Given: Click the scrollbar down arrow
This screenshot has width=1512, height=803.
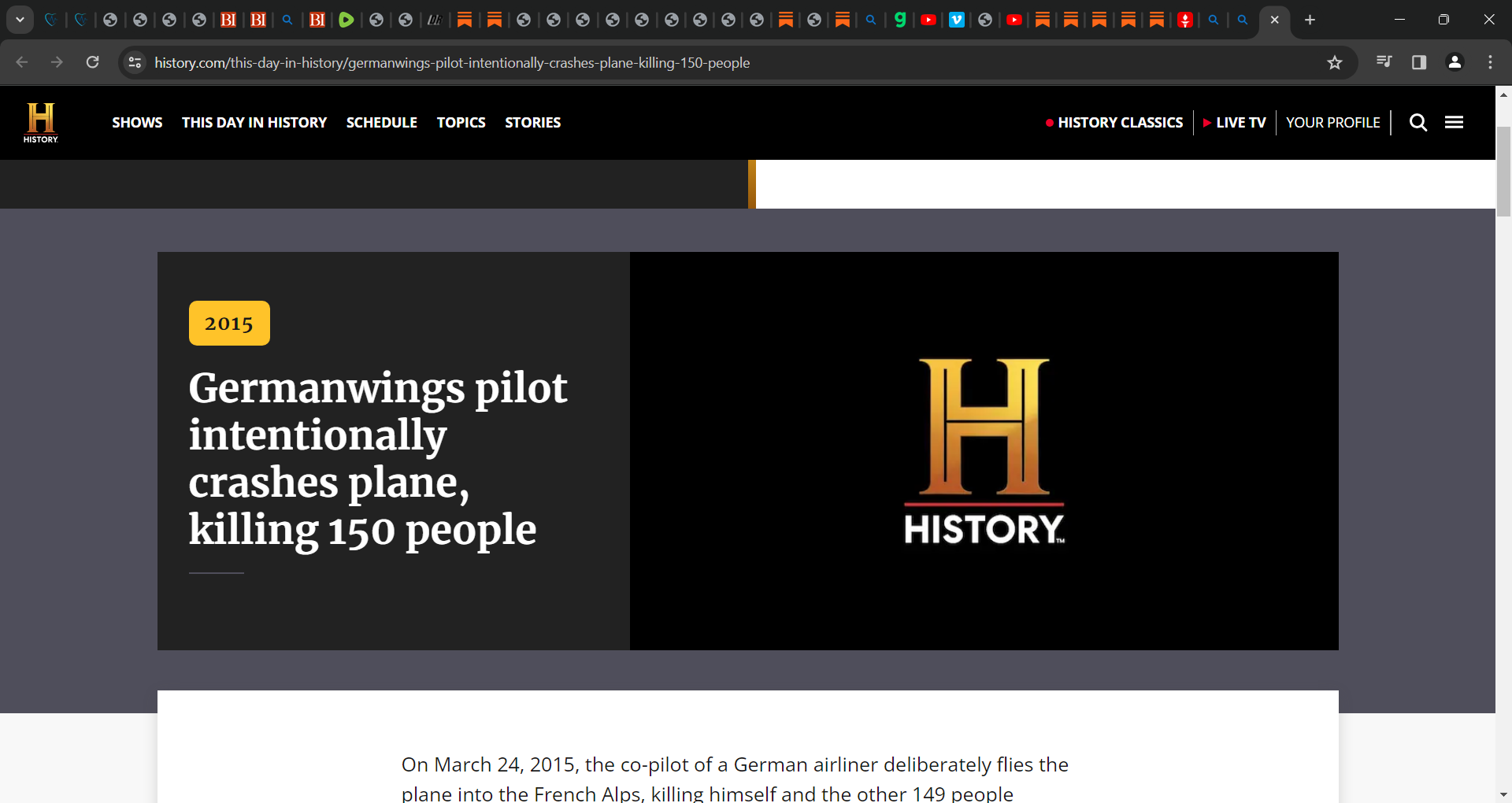Looking at the screenshot, I should (1503, 795).
